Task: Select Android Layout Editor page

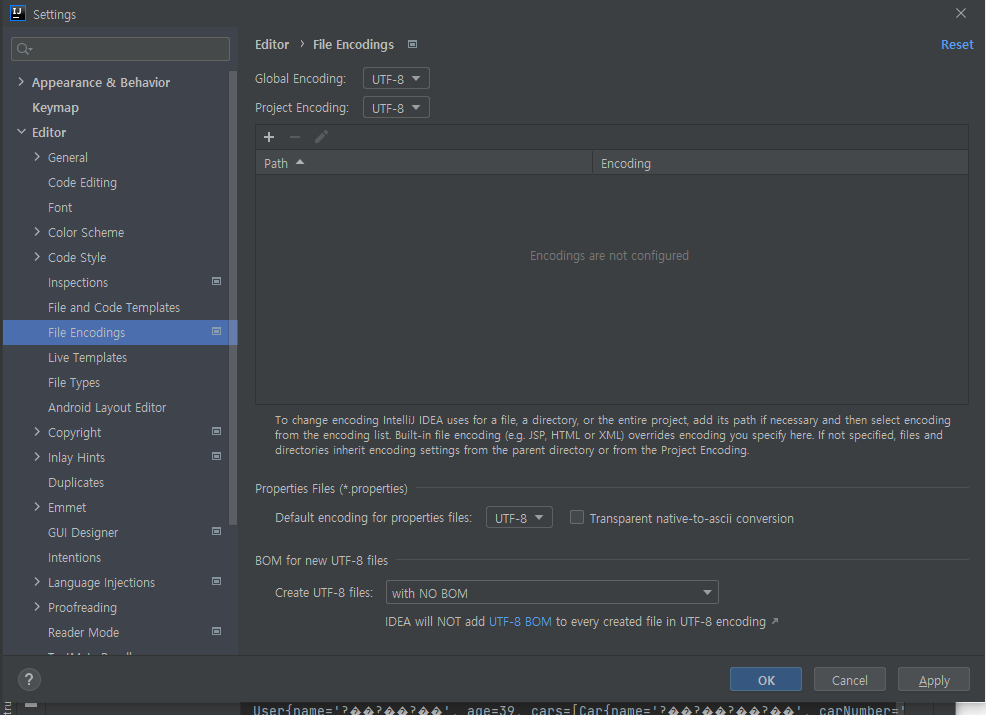Action: (x=107, y=407)
